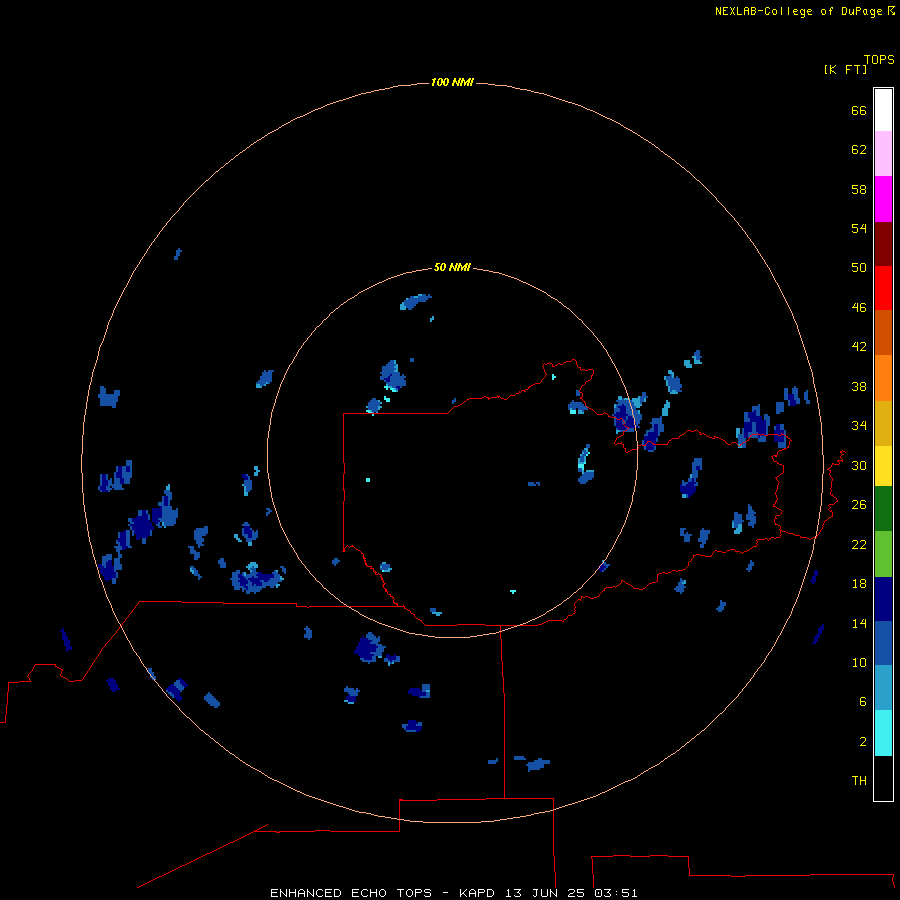
Task: Select the dark orange legend swatch
Action: pos(883,333)
